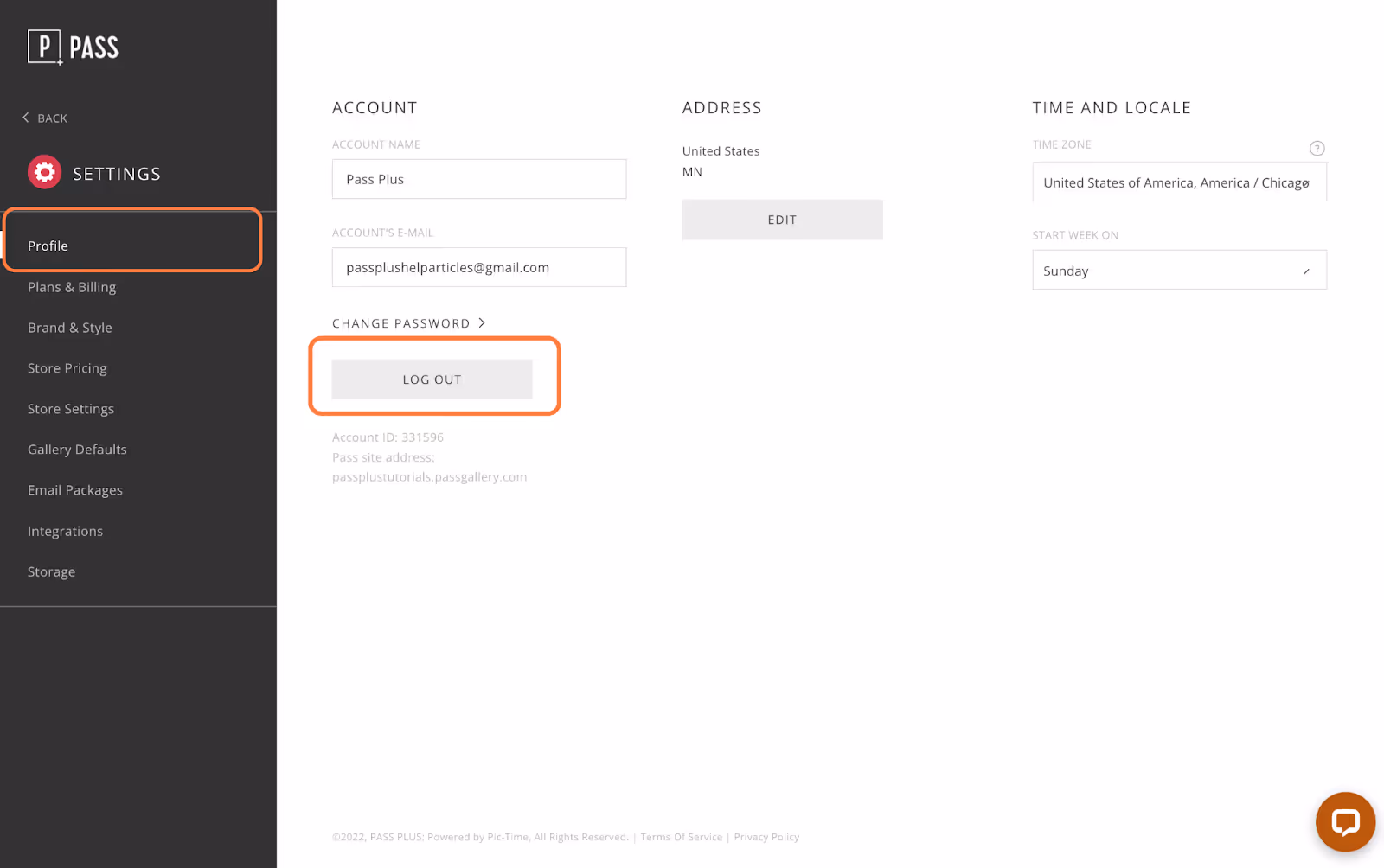The height and width of the screenshot is (868, 1384).
Task: Click the red Settings gear icon
Action: [44, 173]
